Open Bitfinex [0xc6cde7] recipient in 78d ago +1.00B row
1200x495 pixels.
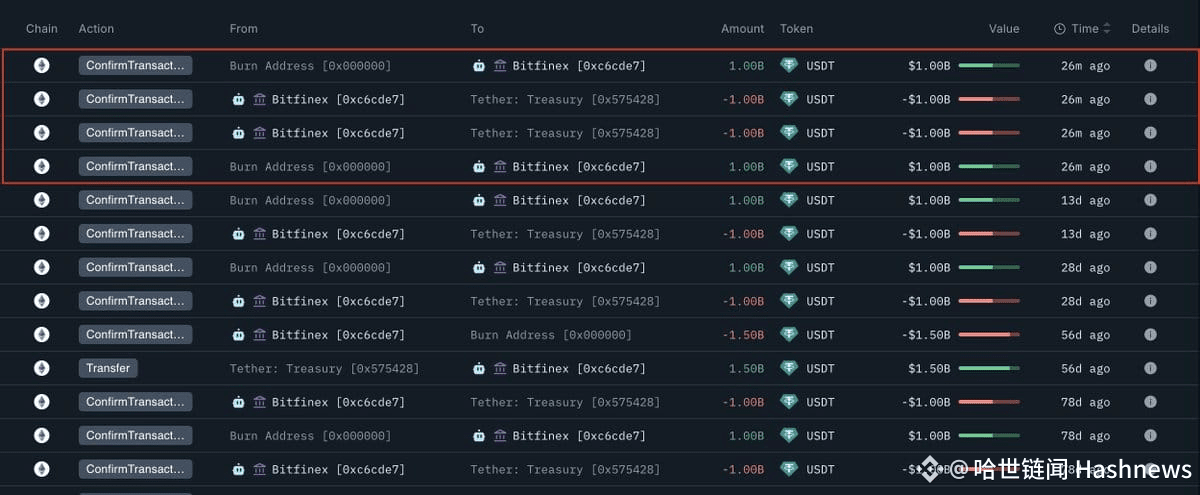[579, 436]
